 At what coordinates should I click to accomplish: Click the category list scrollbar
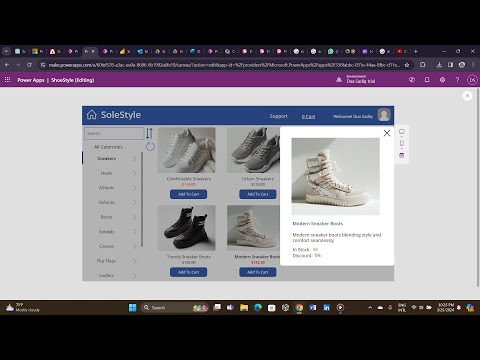click(x=142, y=199)
